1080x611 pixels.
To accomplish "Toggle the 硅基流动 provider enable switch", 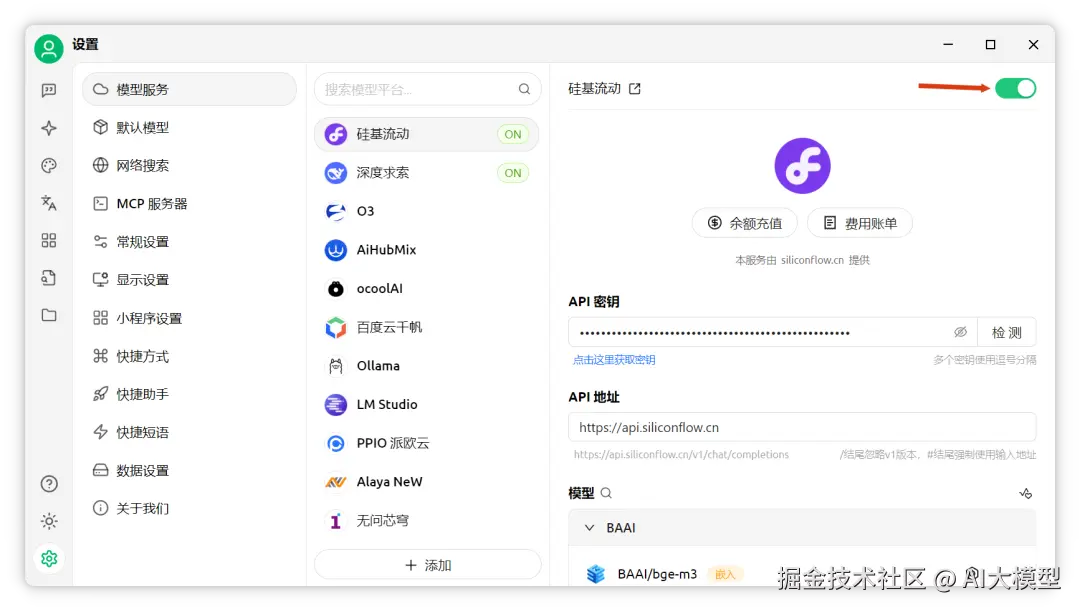I will click(1015, 88).
